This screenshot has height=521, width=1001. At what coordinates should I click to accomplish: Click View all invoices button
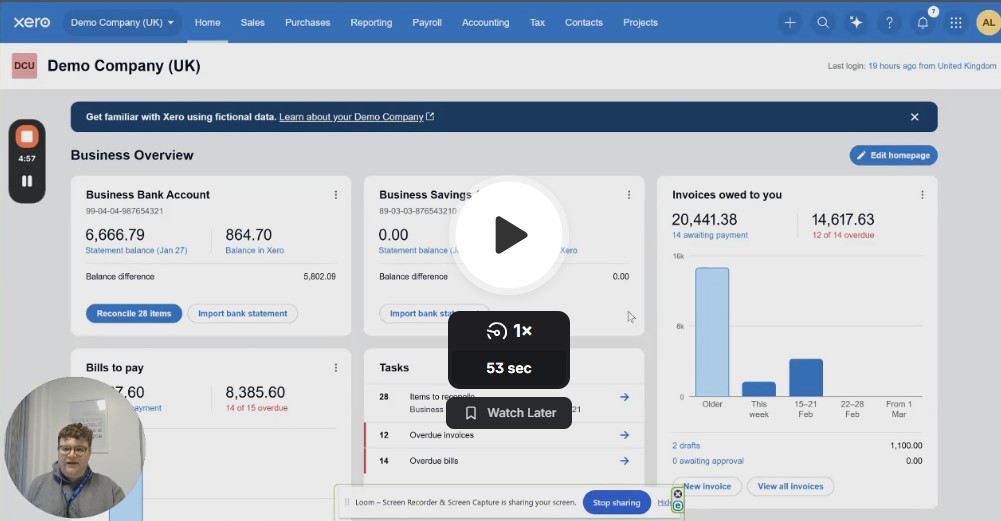point(790,487)
